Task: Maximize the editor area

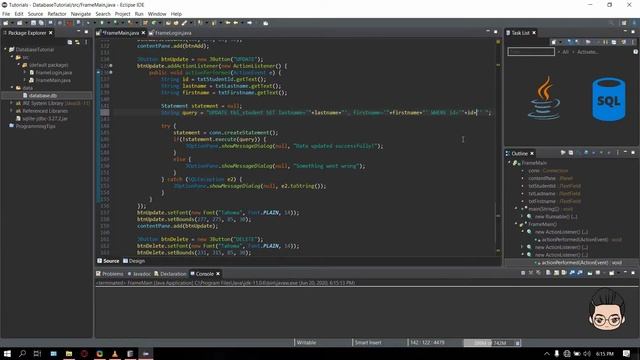Action: click(x=496, y=32)
